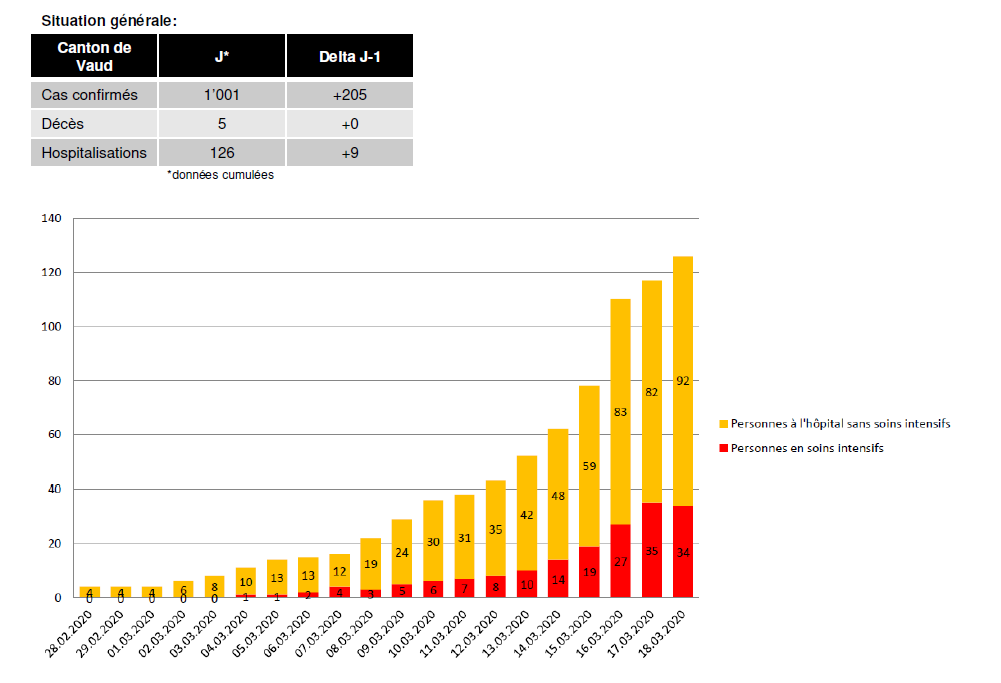1001x683 pixels.
Task: Select the 'Personnes à l'hôpital sans soins intensifs' label
Action: [x=840, y=424]
